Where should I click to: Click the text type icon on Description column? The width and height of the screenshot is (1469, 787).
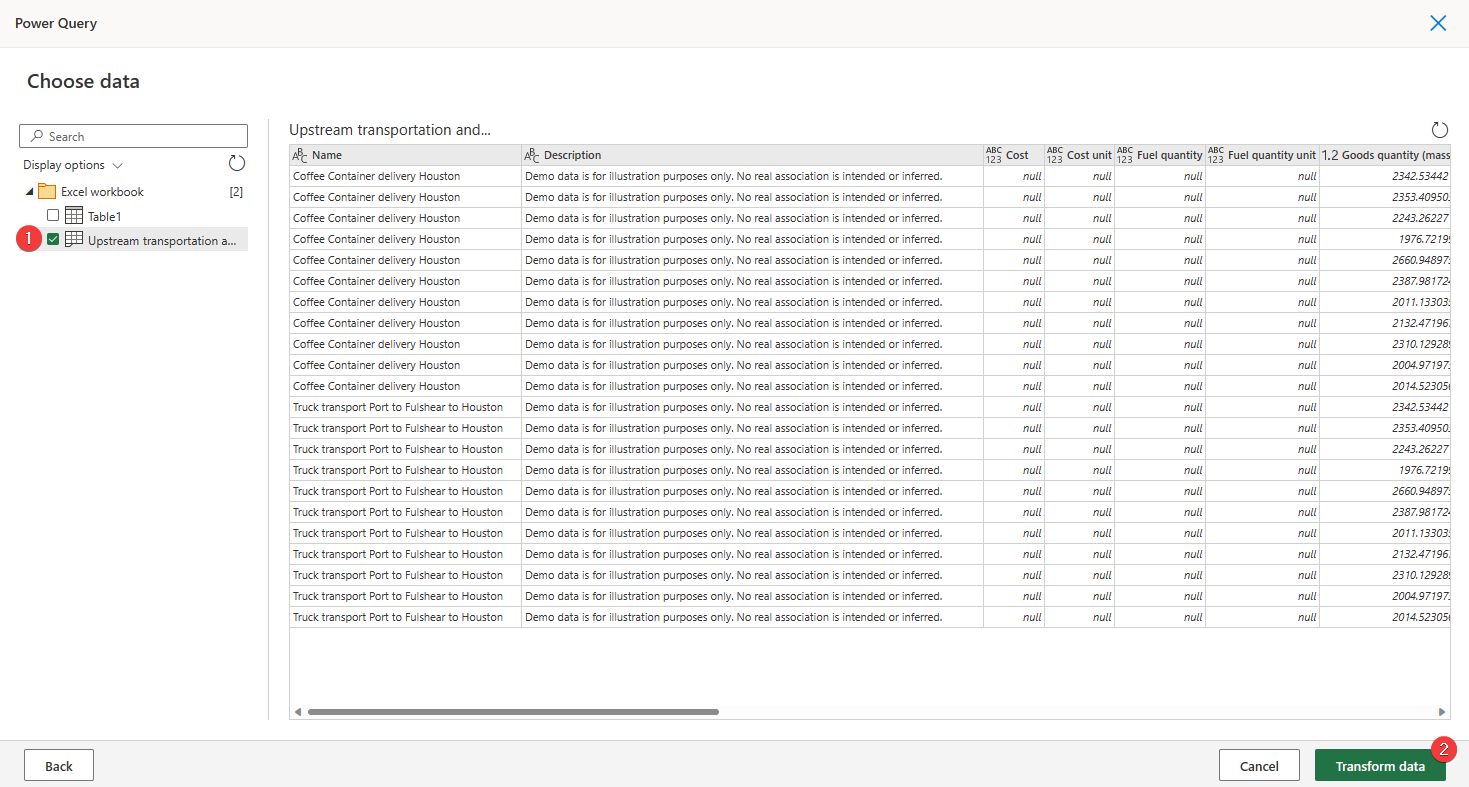(532, 155)
